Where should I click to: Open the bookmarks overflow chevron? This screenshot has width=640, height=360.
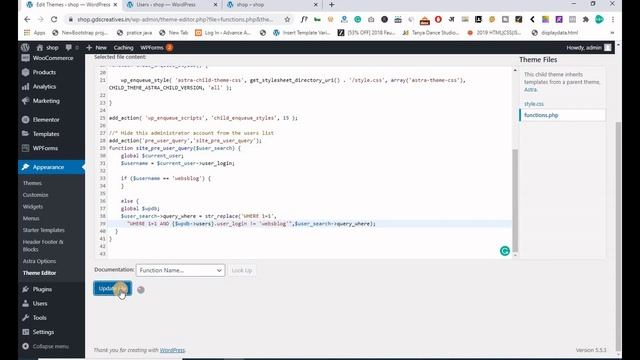click(612, 33)
